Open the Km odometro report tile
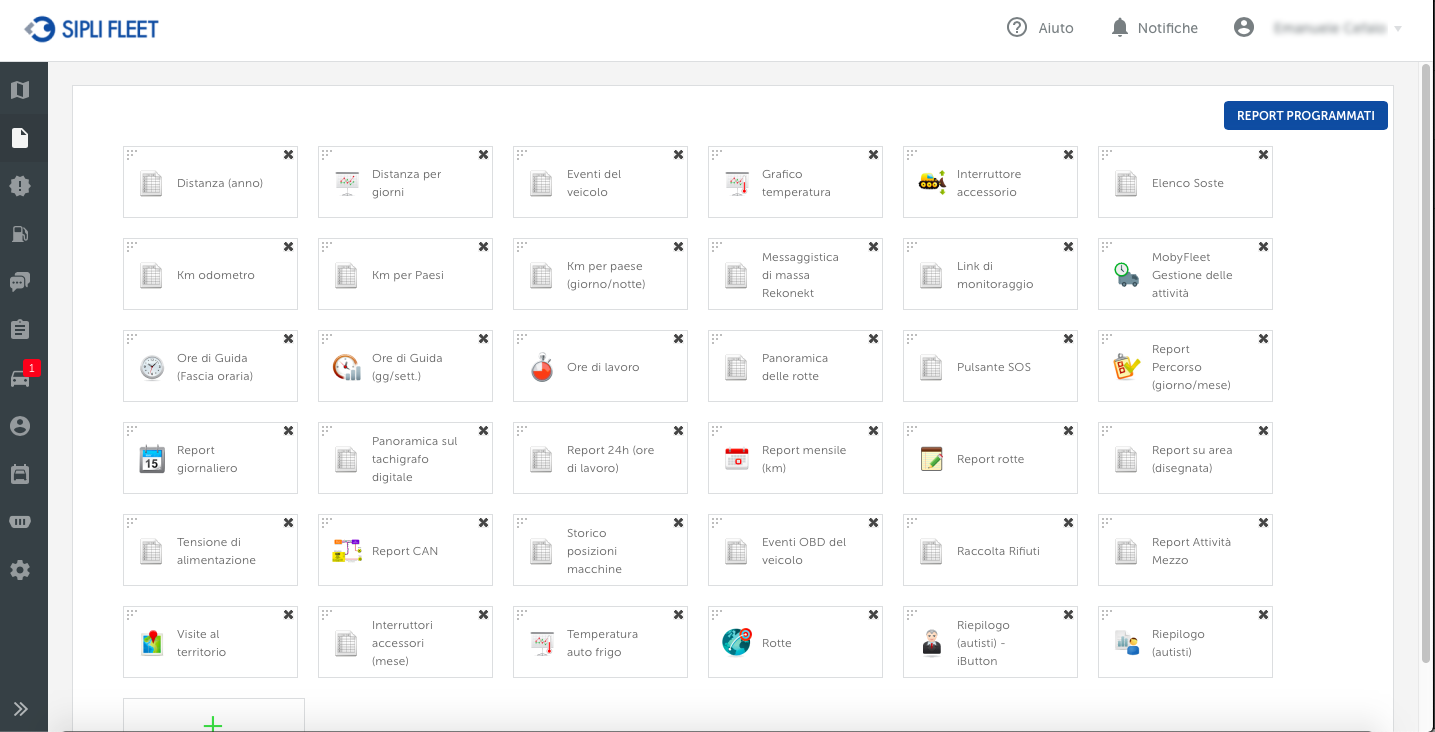The image size is (1435, 732). [210, 273]
